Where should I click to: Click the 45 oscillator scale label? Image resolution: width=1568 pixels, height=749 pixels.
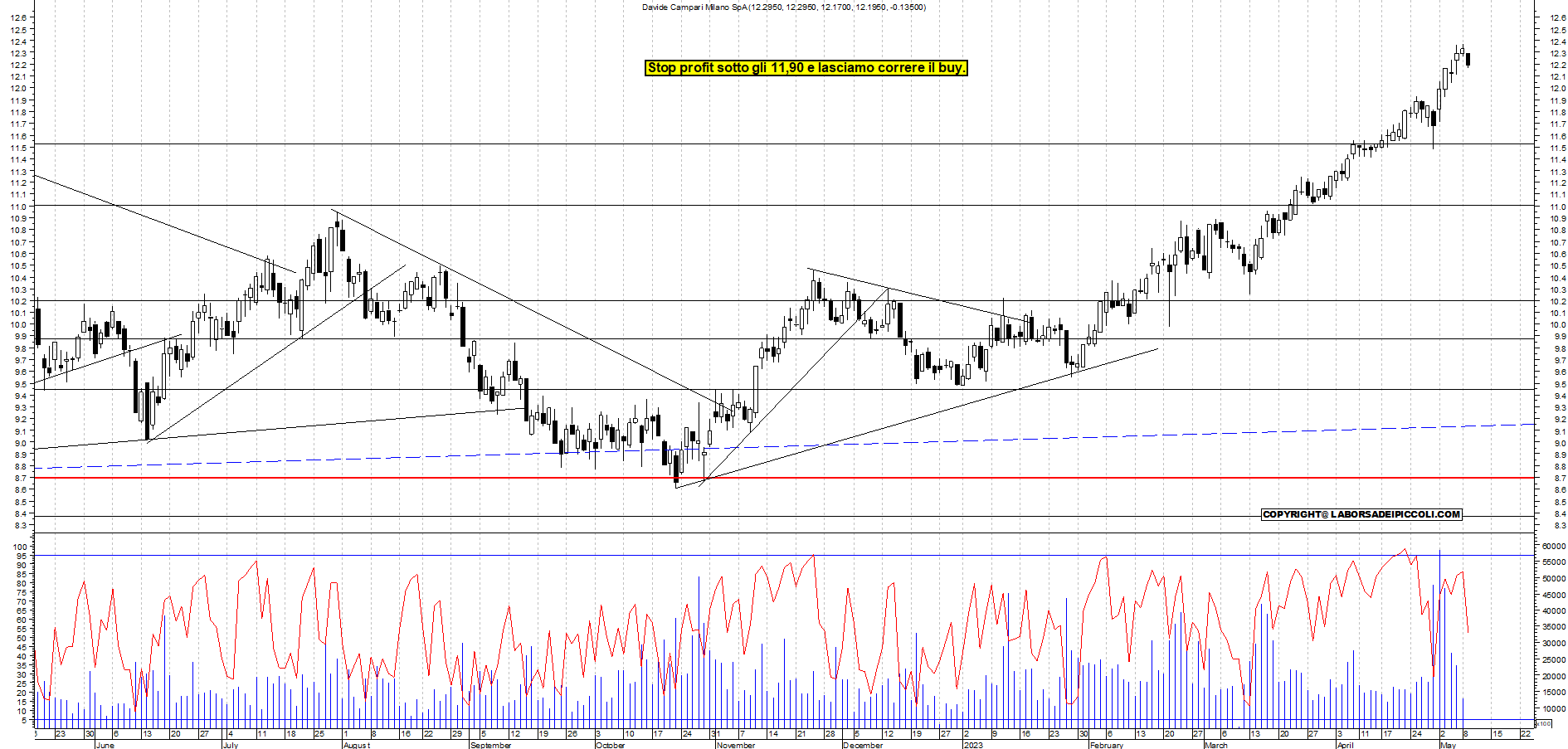pyautogui.click(x=22, y=647)
